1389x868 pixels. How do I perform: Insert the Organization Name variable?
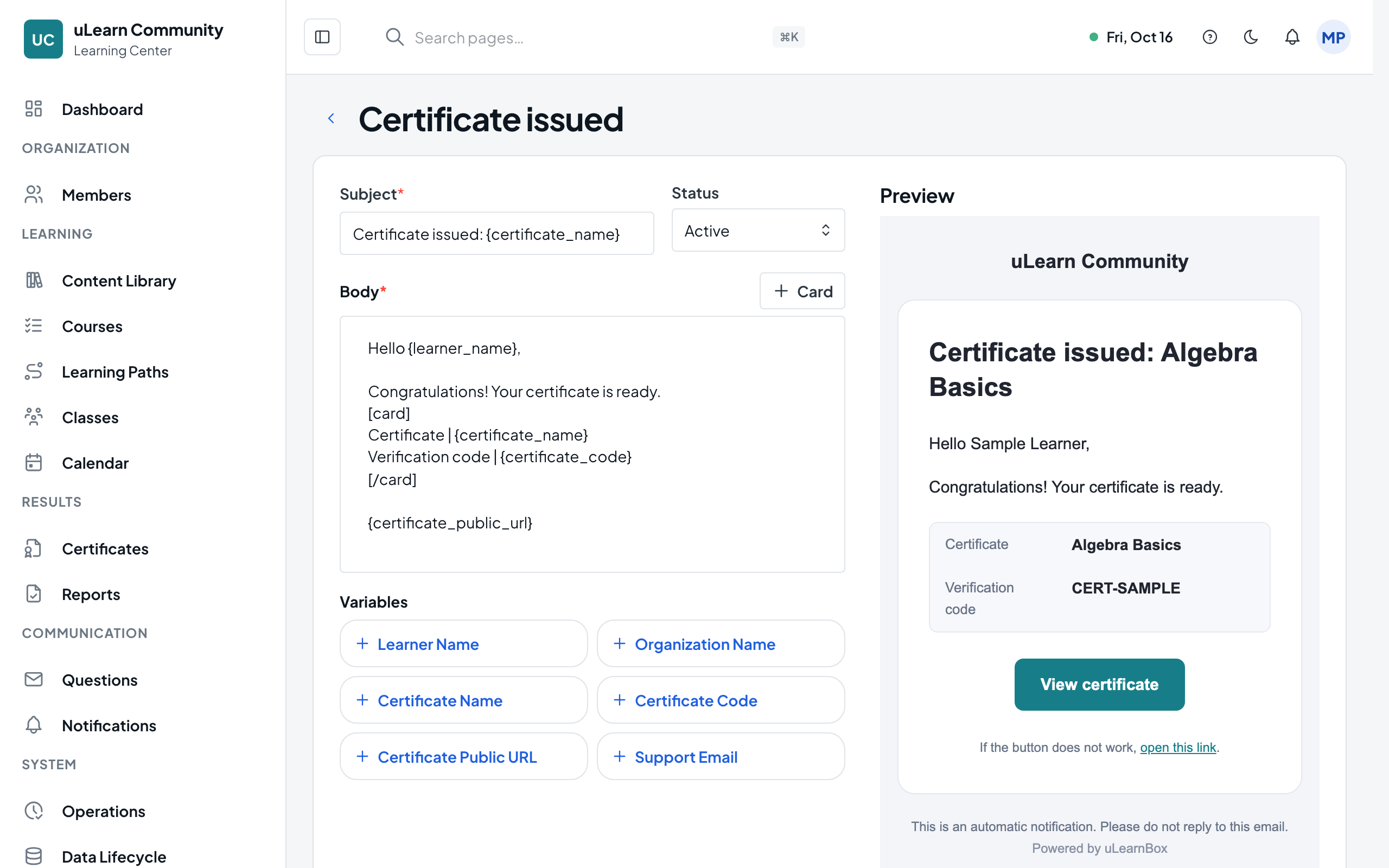[721, 643]
